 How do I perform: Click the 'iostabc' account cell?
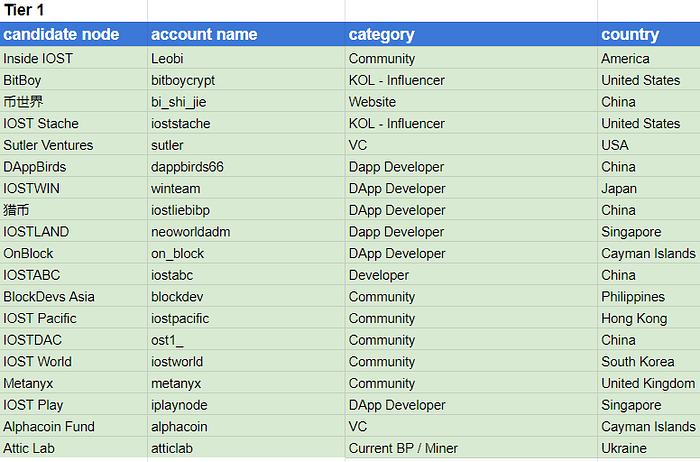(x=246, y=275)
